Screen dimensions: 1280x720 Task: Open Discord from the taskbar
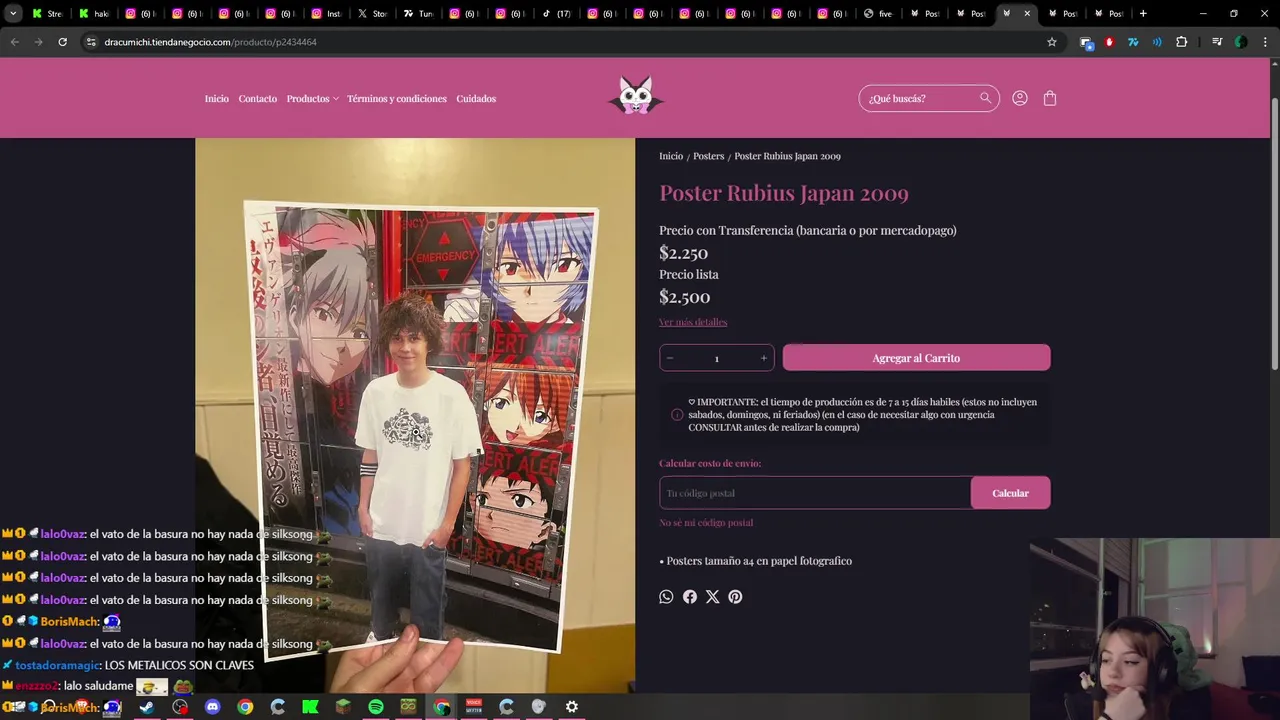(212, 707)
